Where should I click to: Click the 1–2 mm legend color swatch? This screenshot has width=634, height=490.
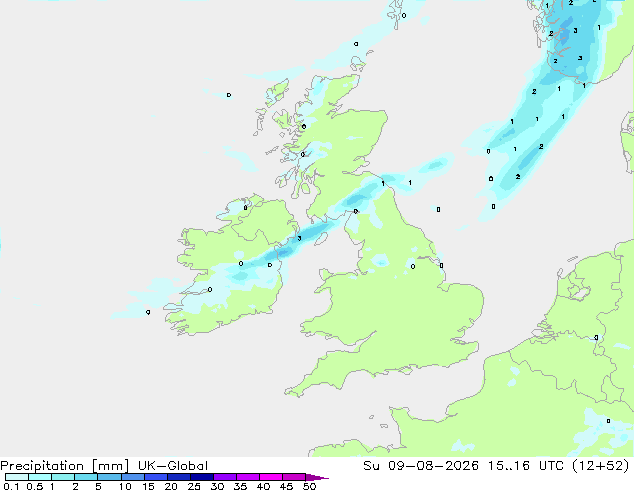pyautogui.click(x=63, y=477)
